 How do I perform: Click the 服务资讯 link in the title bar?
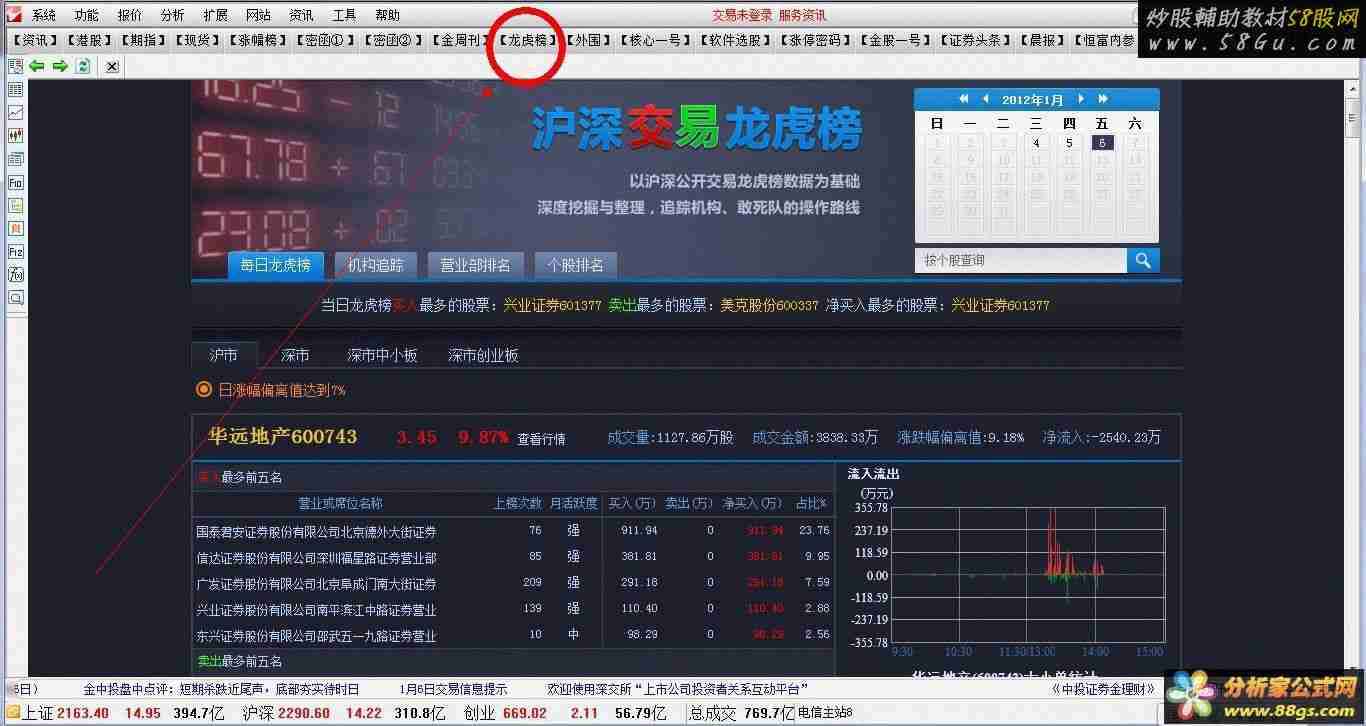tap(802, 15)
